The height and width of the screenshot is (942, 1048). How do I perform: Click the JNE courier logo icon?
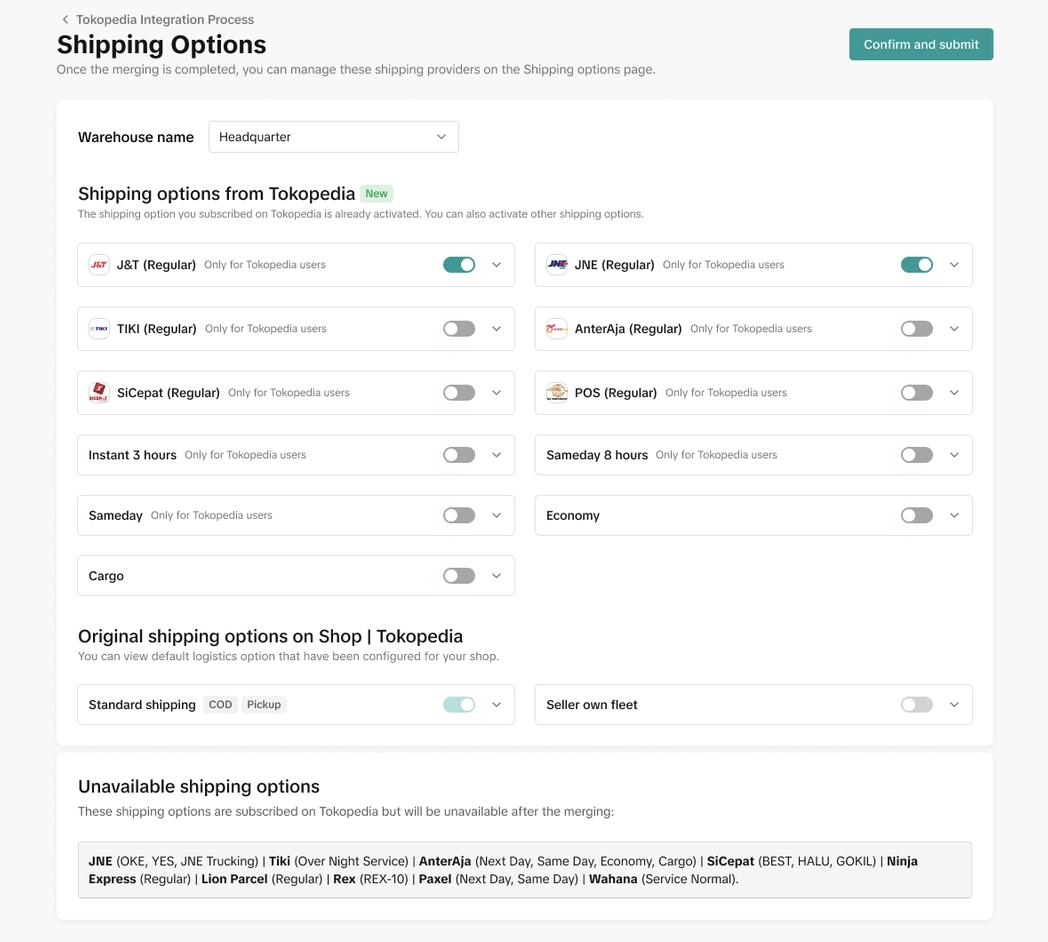pyautogui.click(x=557, y=265)
